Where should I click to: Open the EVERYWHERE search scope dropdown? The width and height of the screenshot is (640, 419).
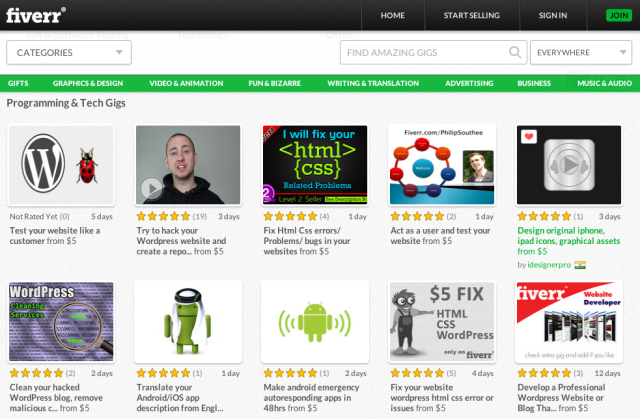coord(581,52)
